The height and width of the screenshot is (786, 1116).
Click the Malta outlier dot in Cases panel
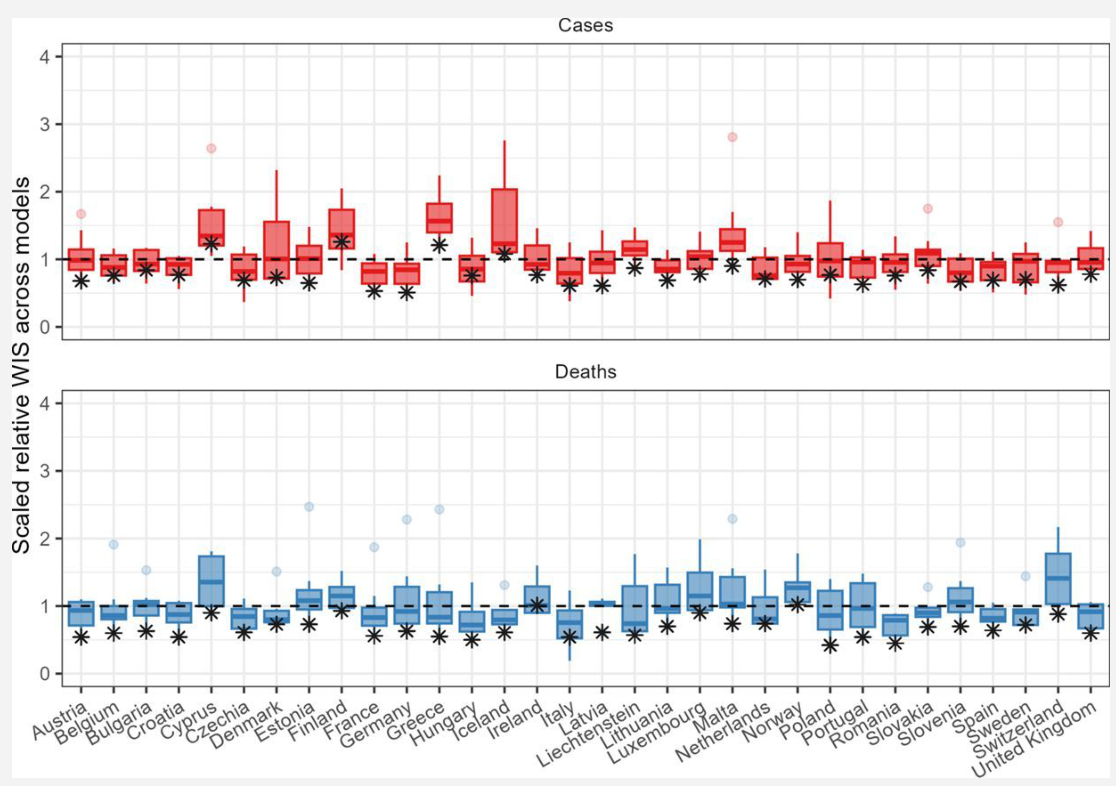pos(732,137)
